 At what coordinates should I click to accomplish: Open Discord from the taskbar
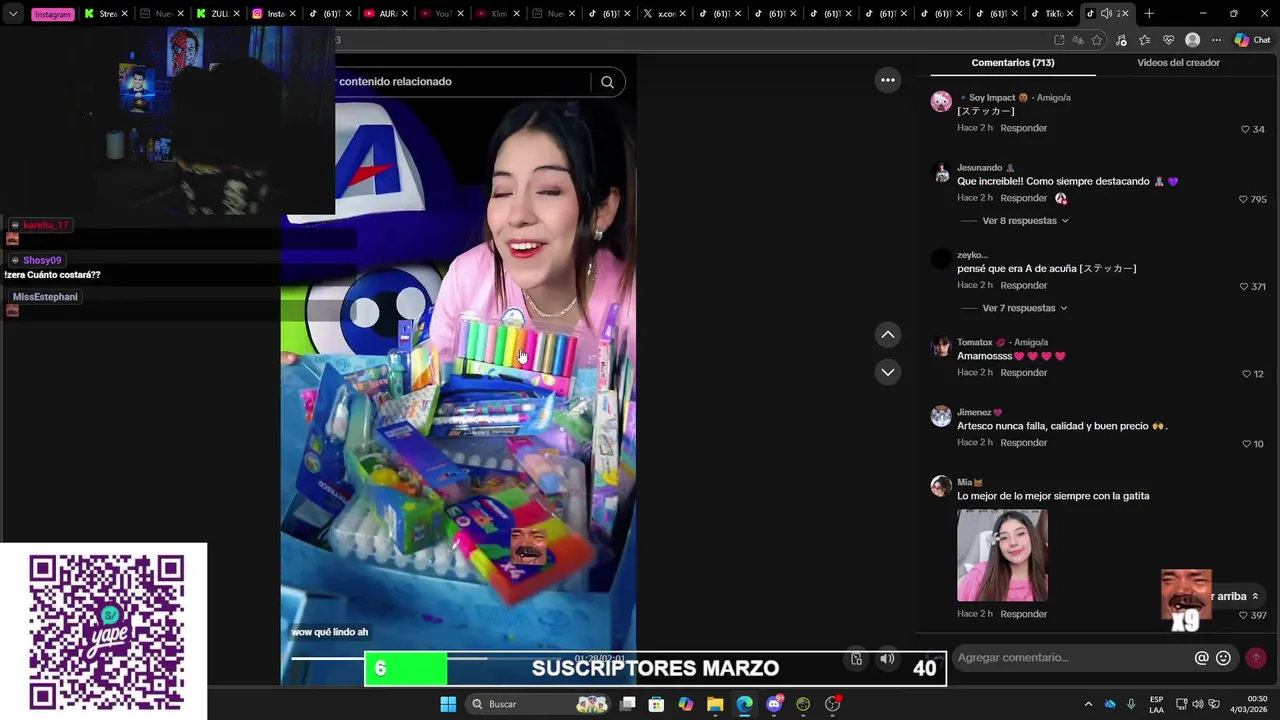pyautogui.click(x=774, y=704)
